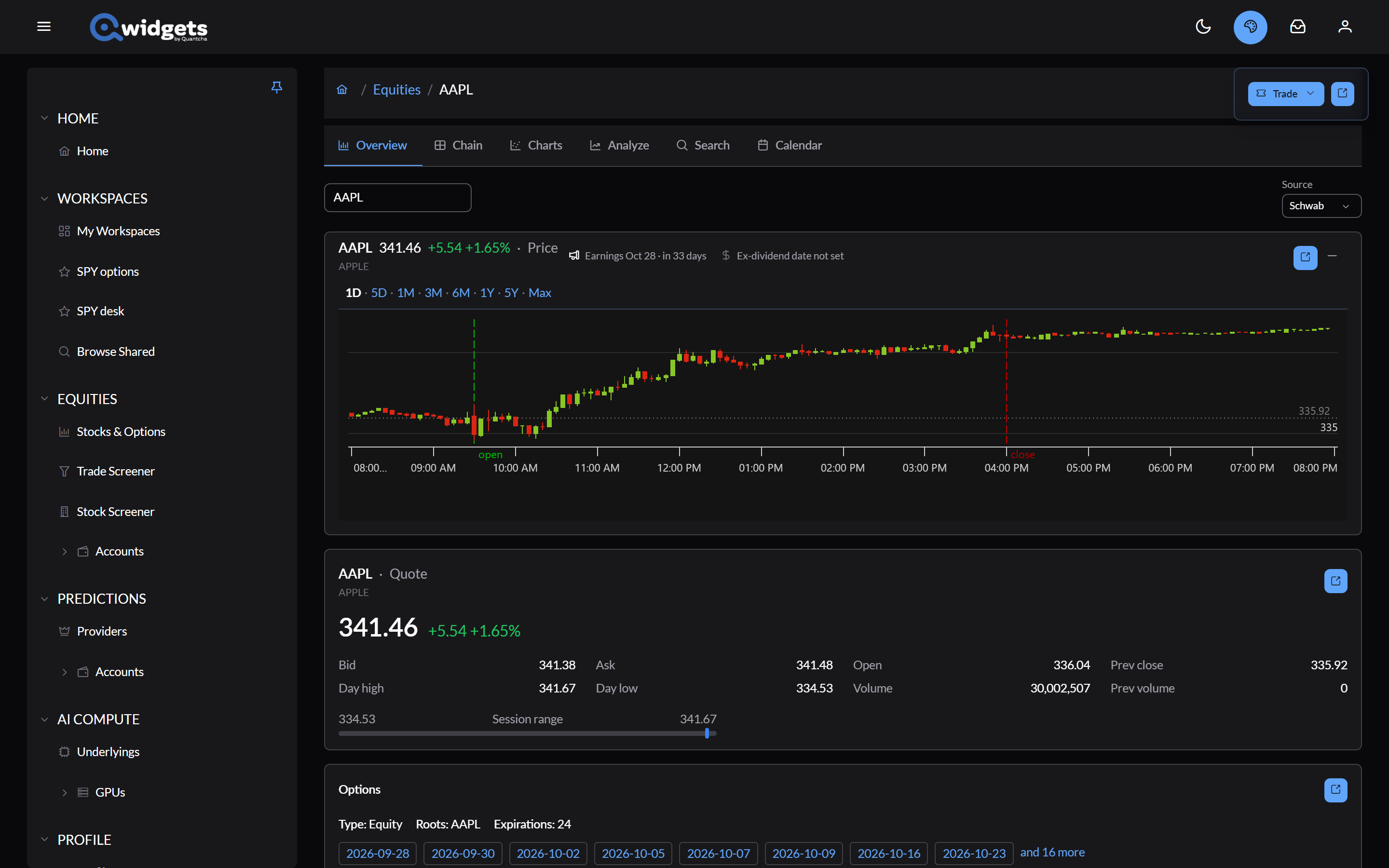Select the 6M chart range

(461, 293)
